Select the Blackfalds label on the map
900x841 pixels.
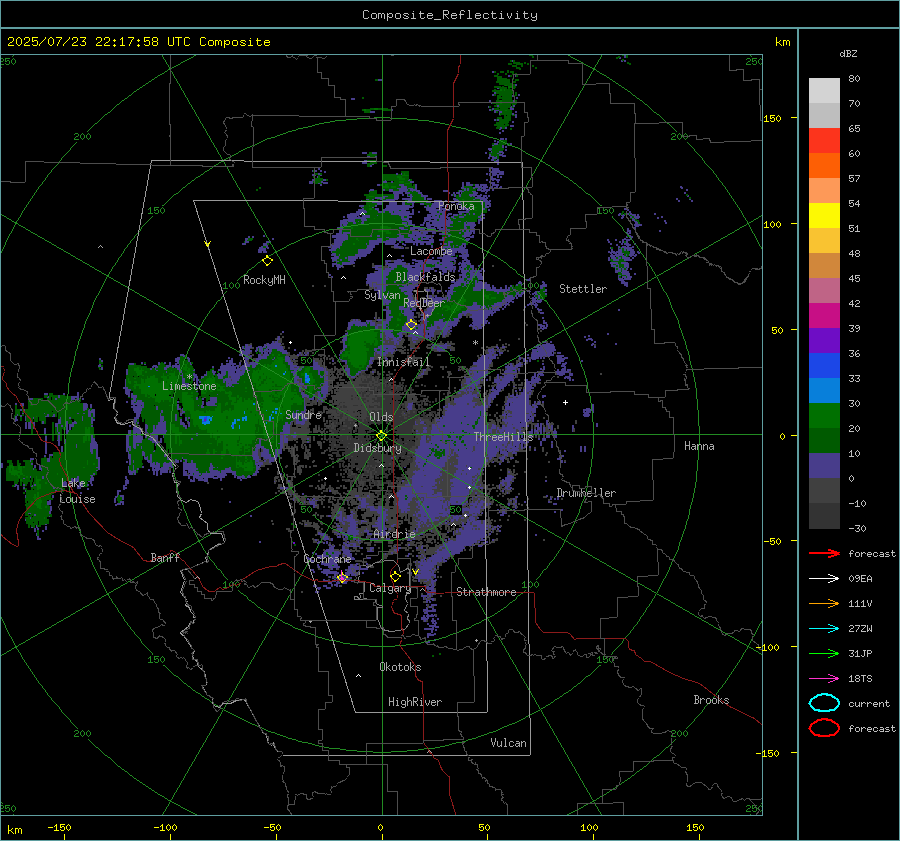425,277
